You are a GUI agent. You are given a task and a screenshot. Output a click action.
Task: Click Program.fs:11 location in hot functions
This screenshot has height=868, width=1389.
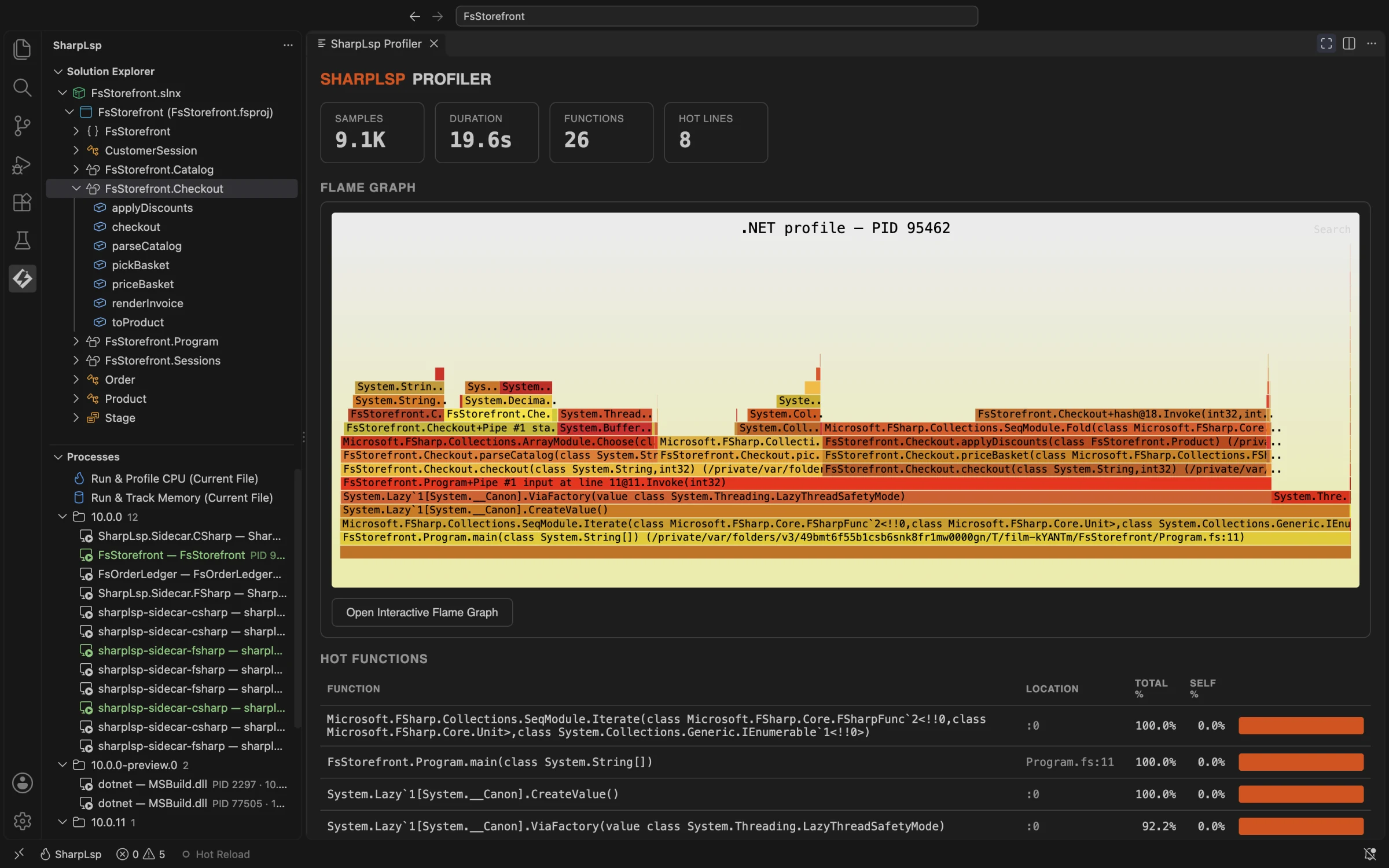1070,762
